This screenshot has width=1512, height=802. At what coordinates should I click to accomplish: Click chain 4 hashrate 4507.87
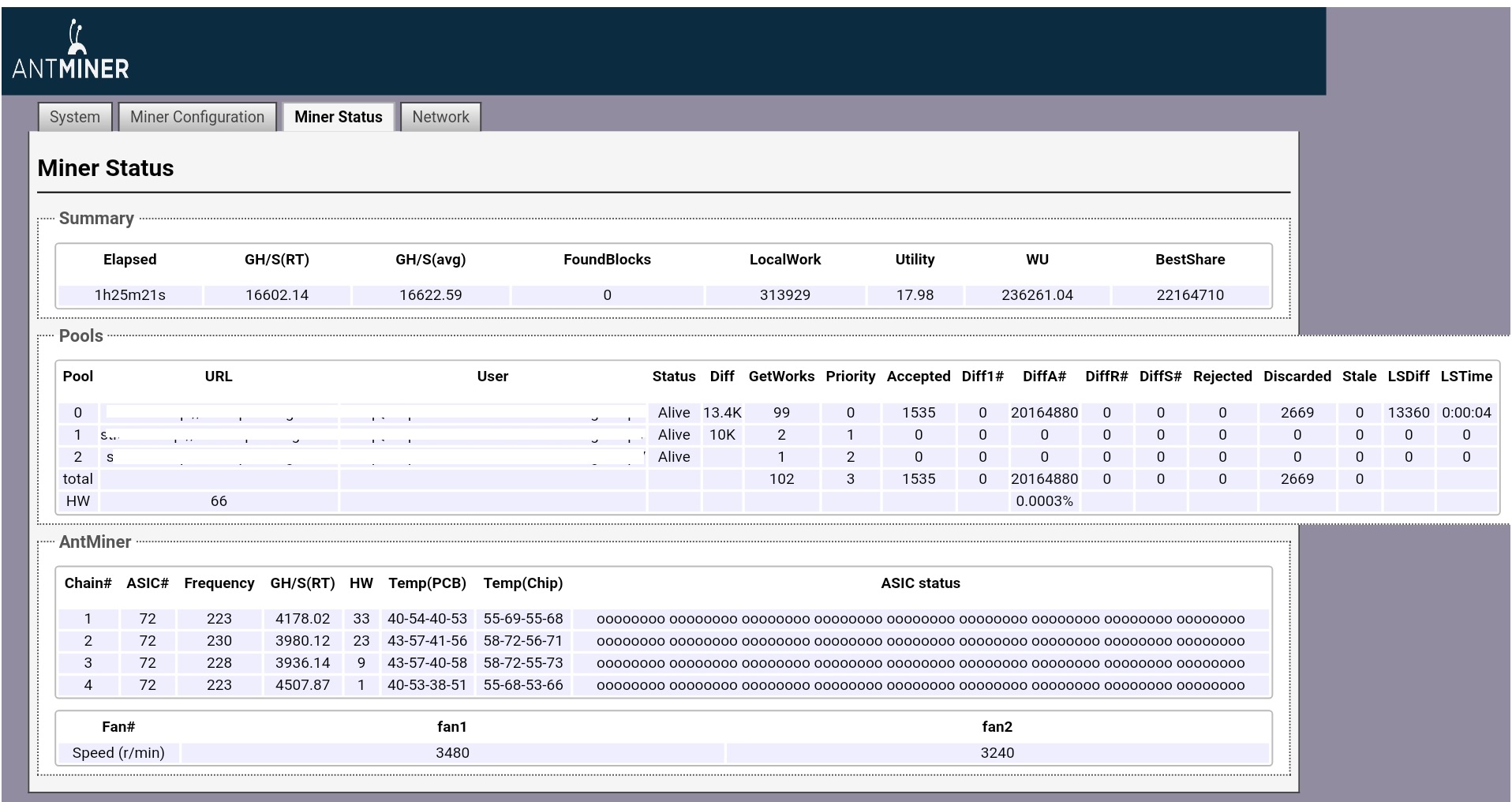302,685
